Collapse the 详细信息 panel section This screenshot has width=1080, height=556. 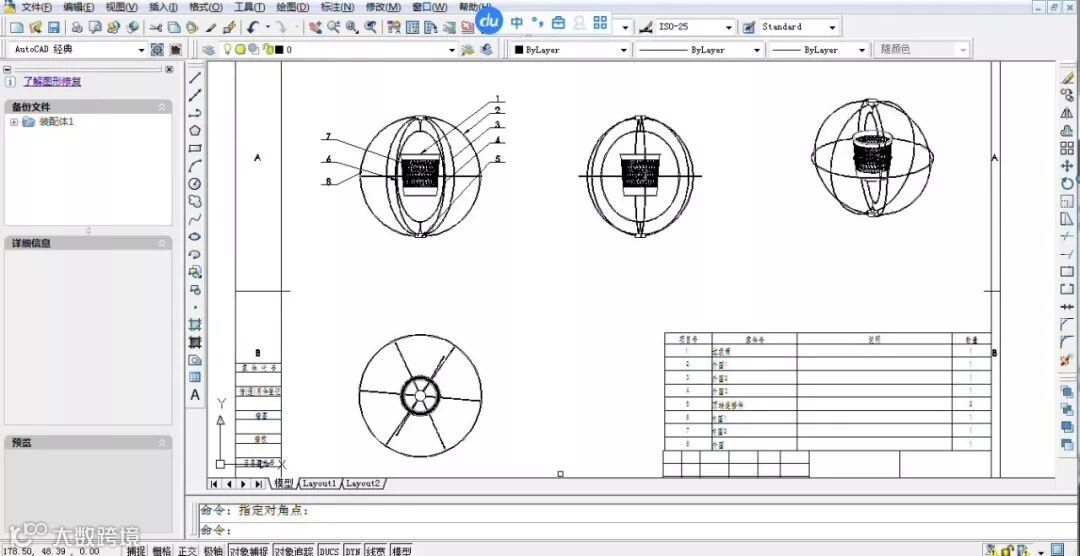point(163,243)
